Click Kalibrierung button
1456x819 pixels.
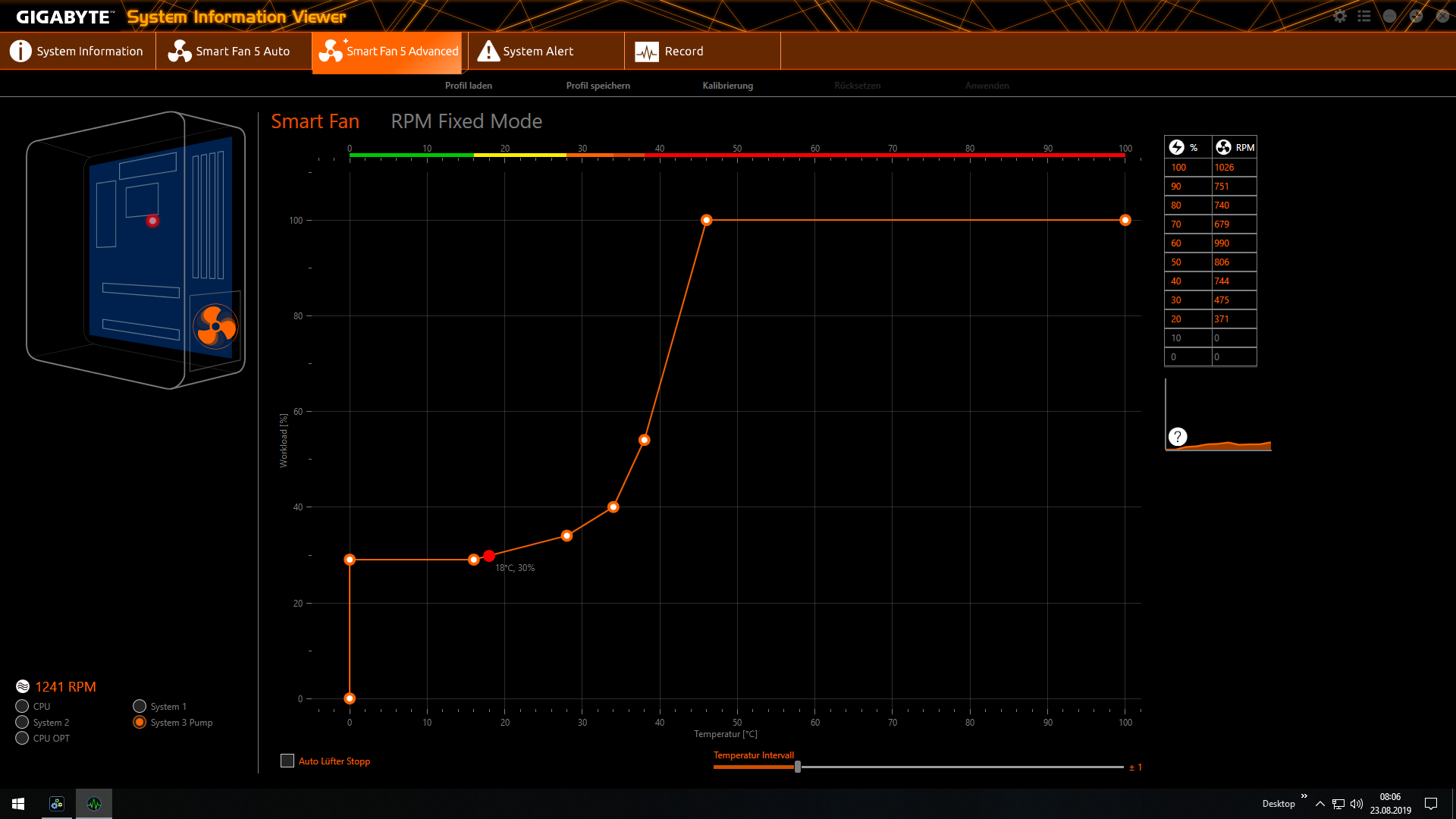pos(727,86)
